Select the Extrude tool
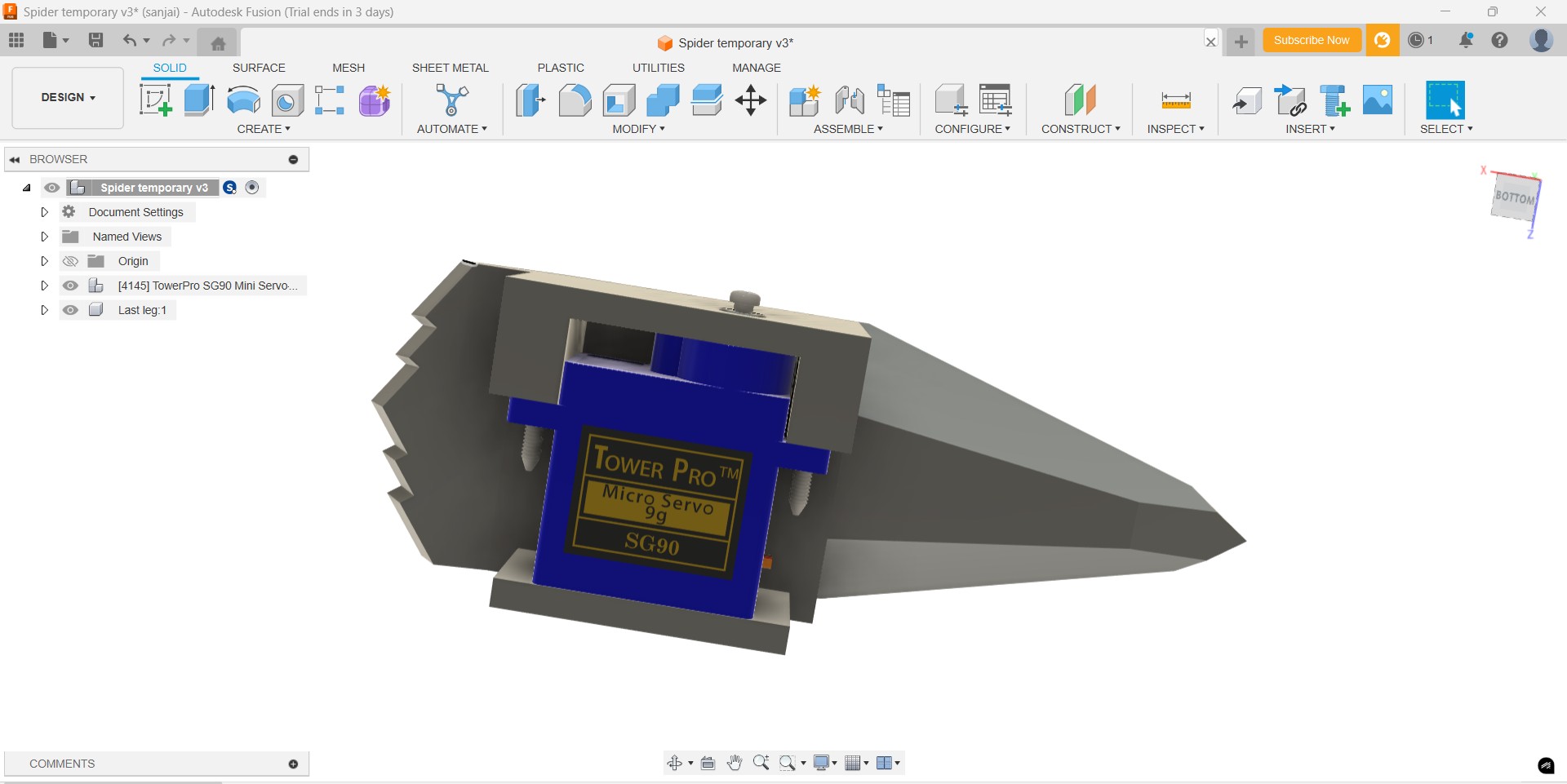 [x=199, y=100]
